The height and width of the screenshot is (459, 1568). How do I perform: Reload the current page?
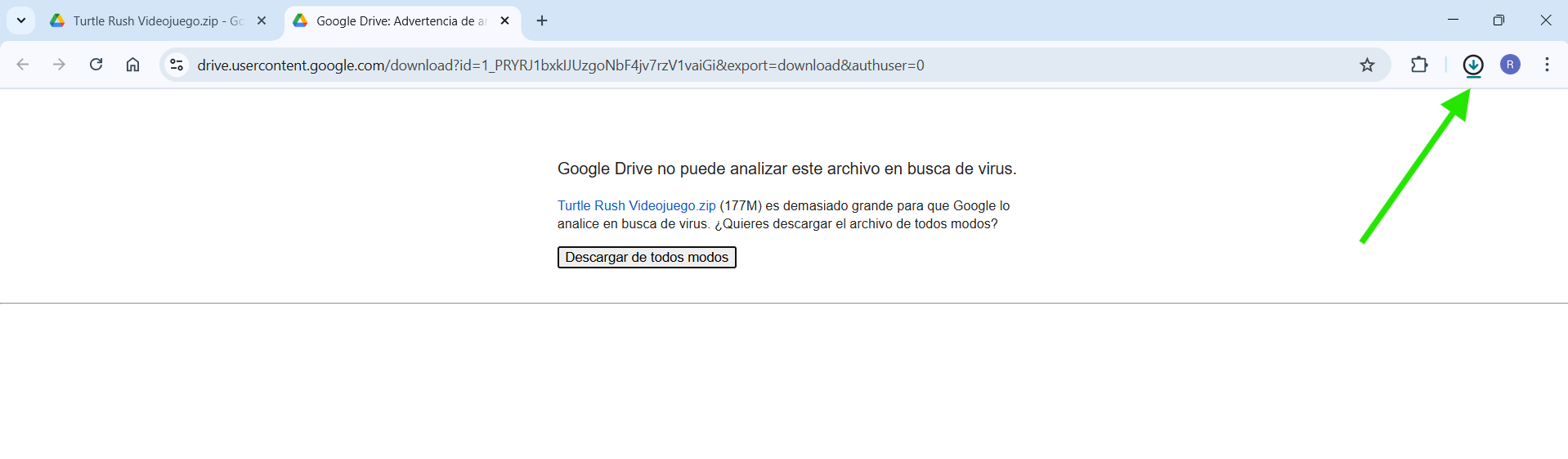pos(96,65)
